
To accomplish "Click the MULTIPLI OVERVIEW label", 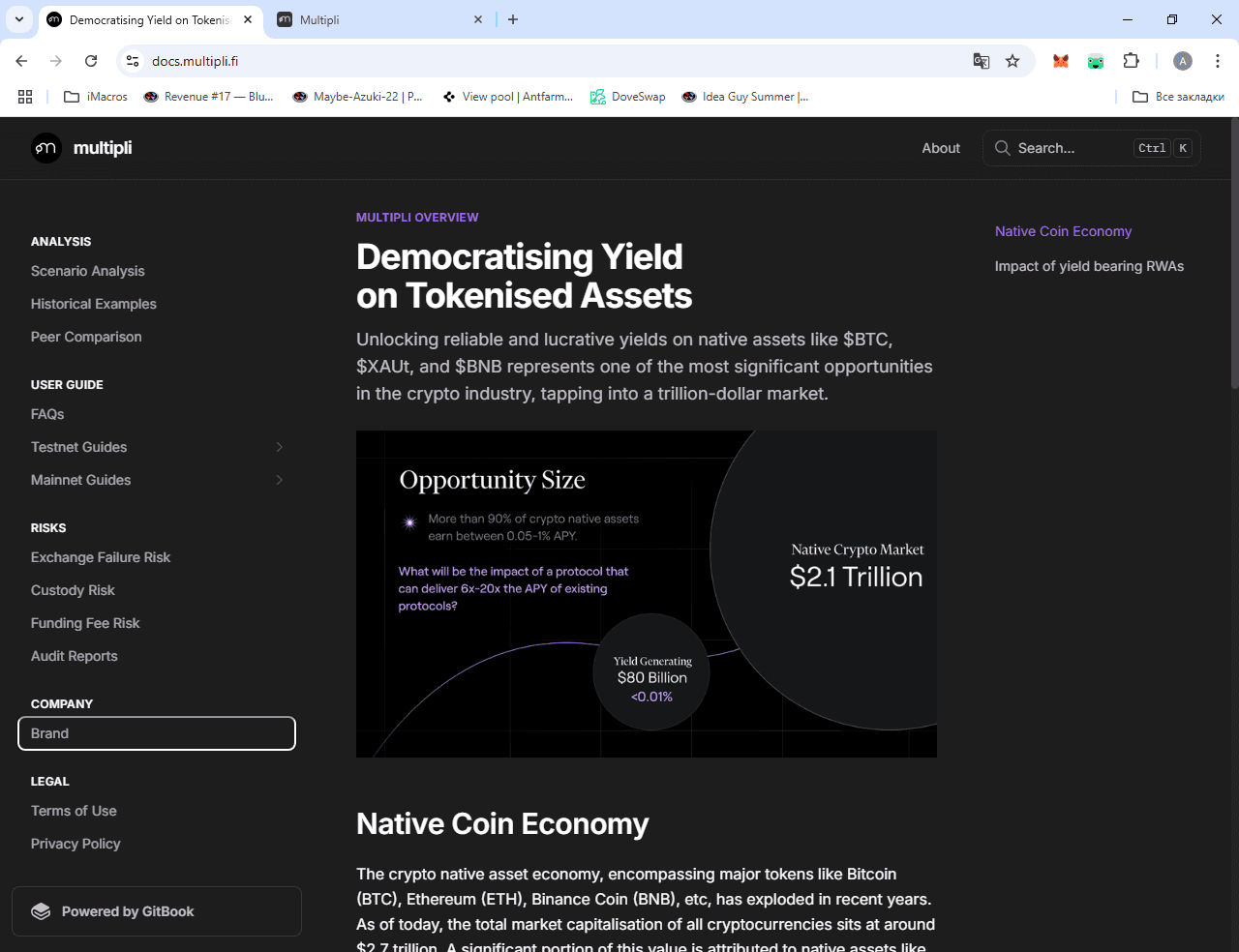I will point(417,218).
